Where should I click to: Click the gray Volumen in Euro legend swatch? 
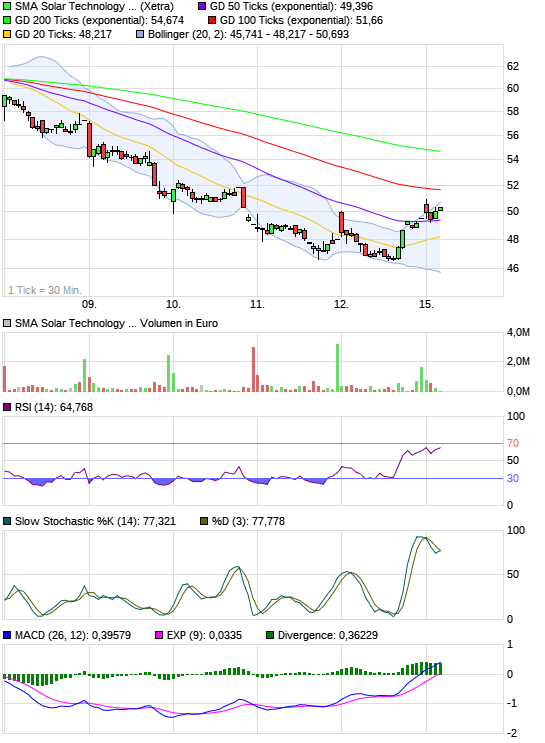[7, 324]
